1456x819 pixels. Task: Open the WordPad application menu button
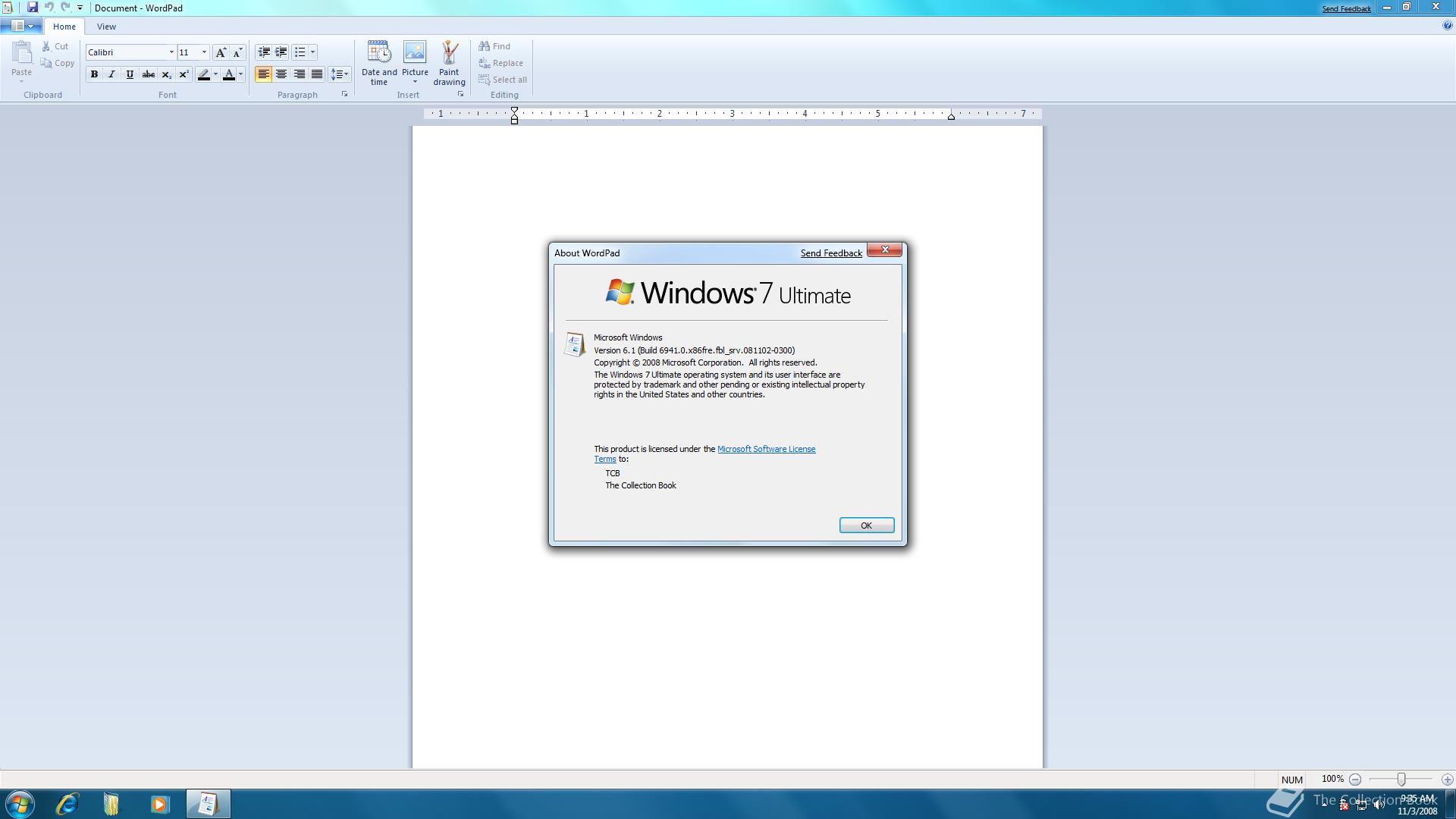(x=20, y=26)
